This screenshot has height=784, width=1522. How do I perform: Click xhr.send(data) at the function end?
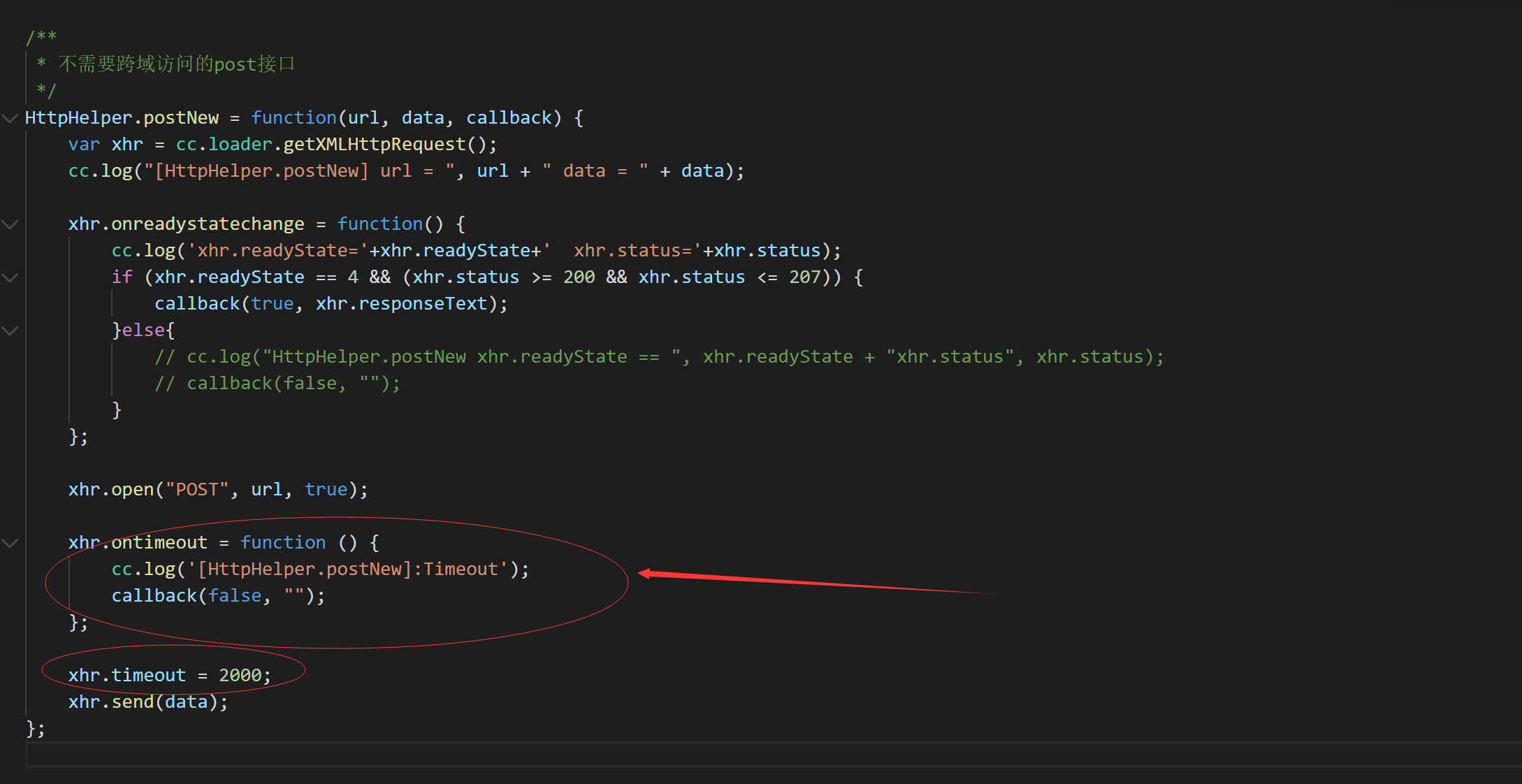coord(147,702)
